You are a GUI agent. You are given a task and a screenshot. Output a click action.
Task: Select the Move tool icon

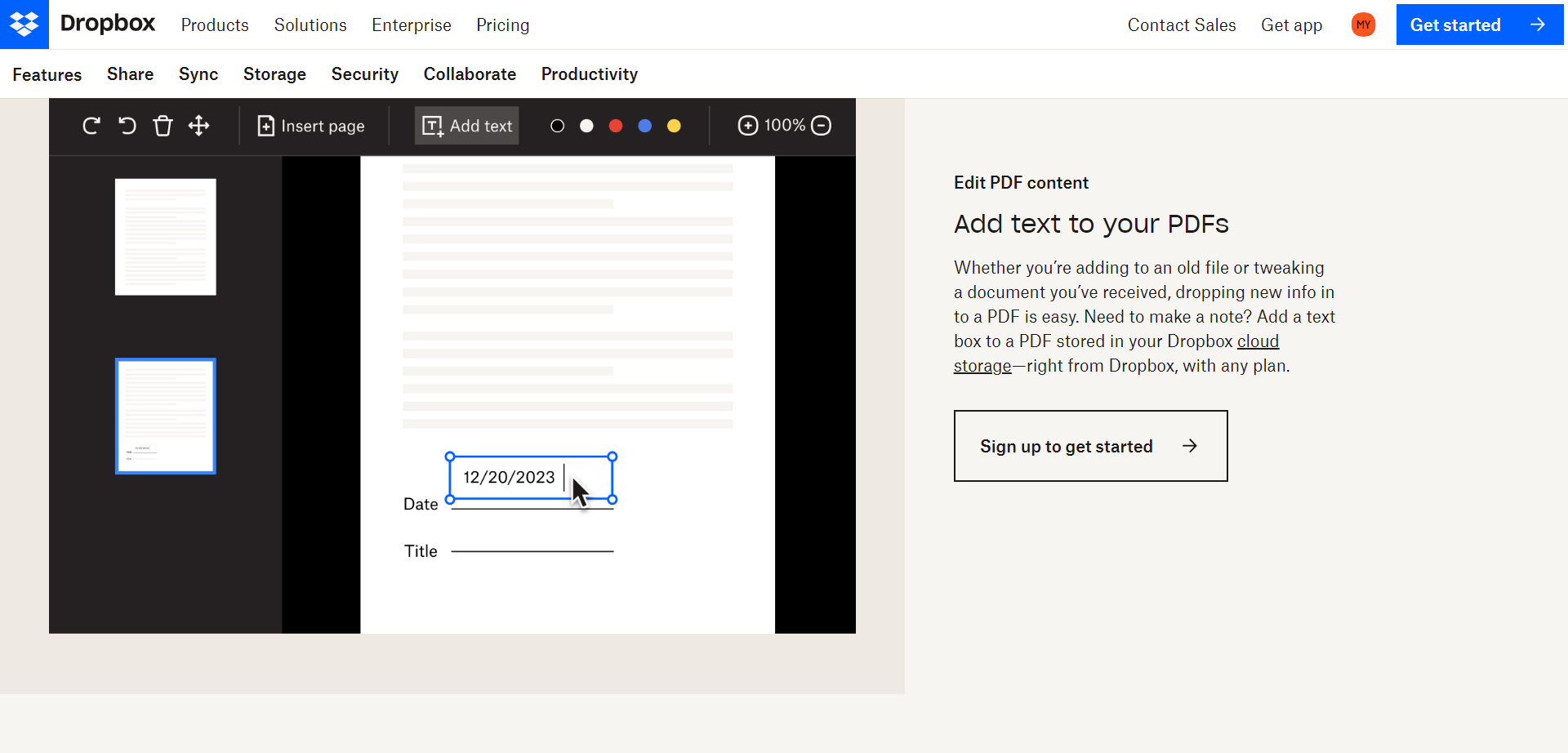click(x=198, y=125)
